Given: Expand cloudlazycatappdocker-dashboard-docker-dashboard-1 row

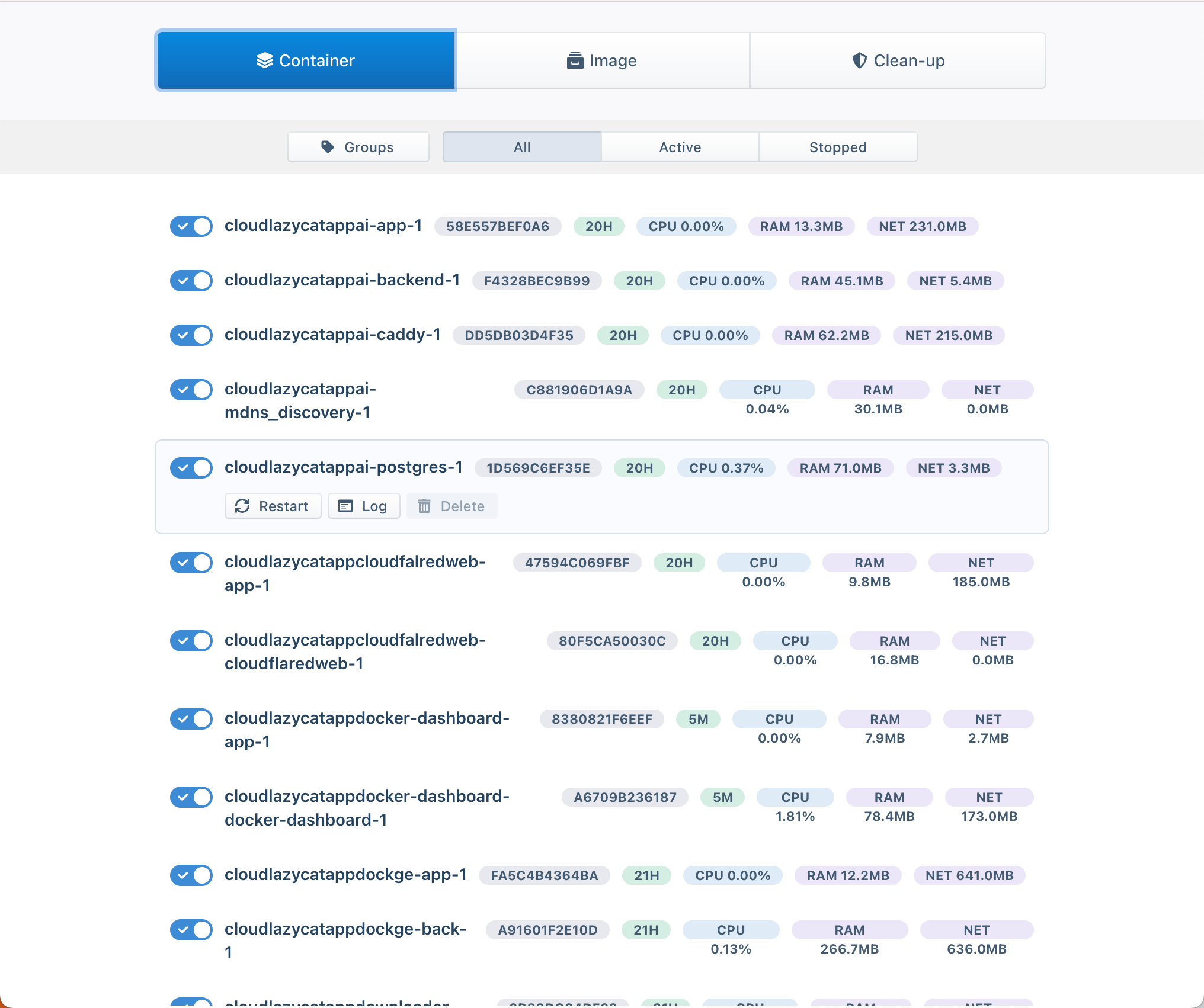Looking at the screenshot, I should [601, 808].
